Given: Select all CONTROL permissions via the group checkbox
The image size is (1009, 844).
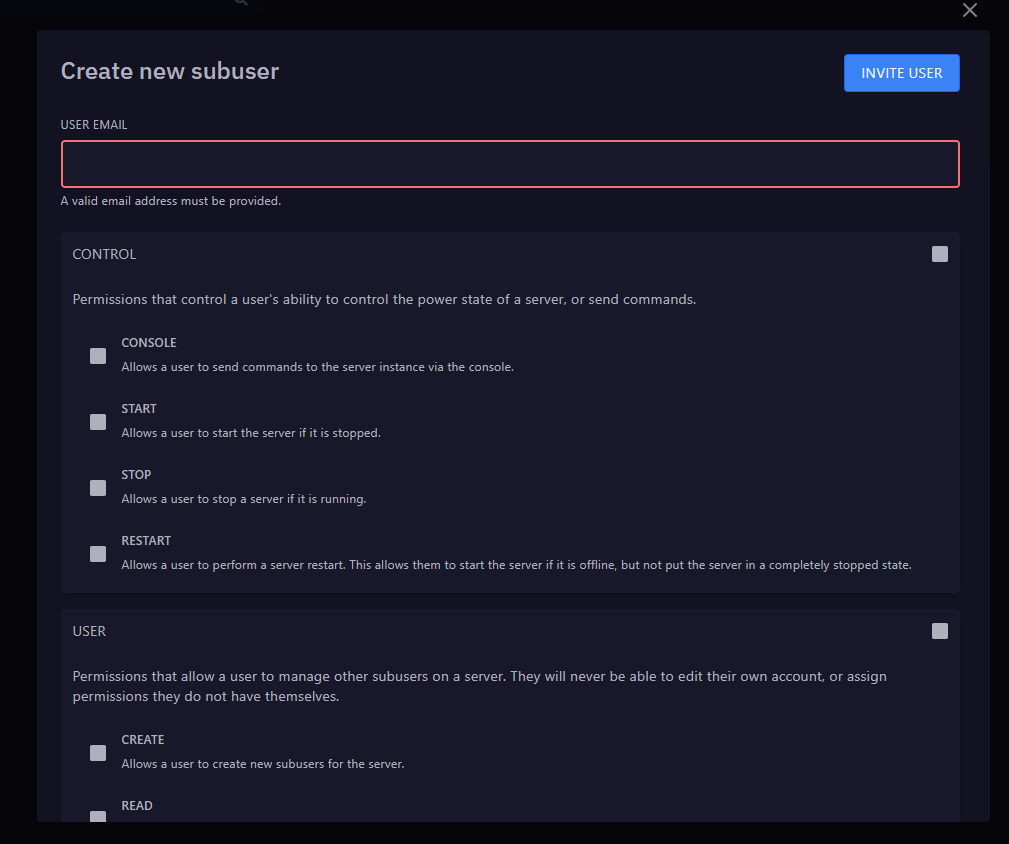Looking at the screenshot, I should 939,253.
